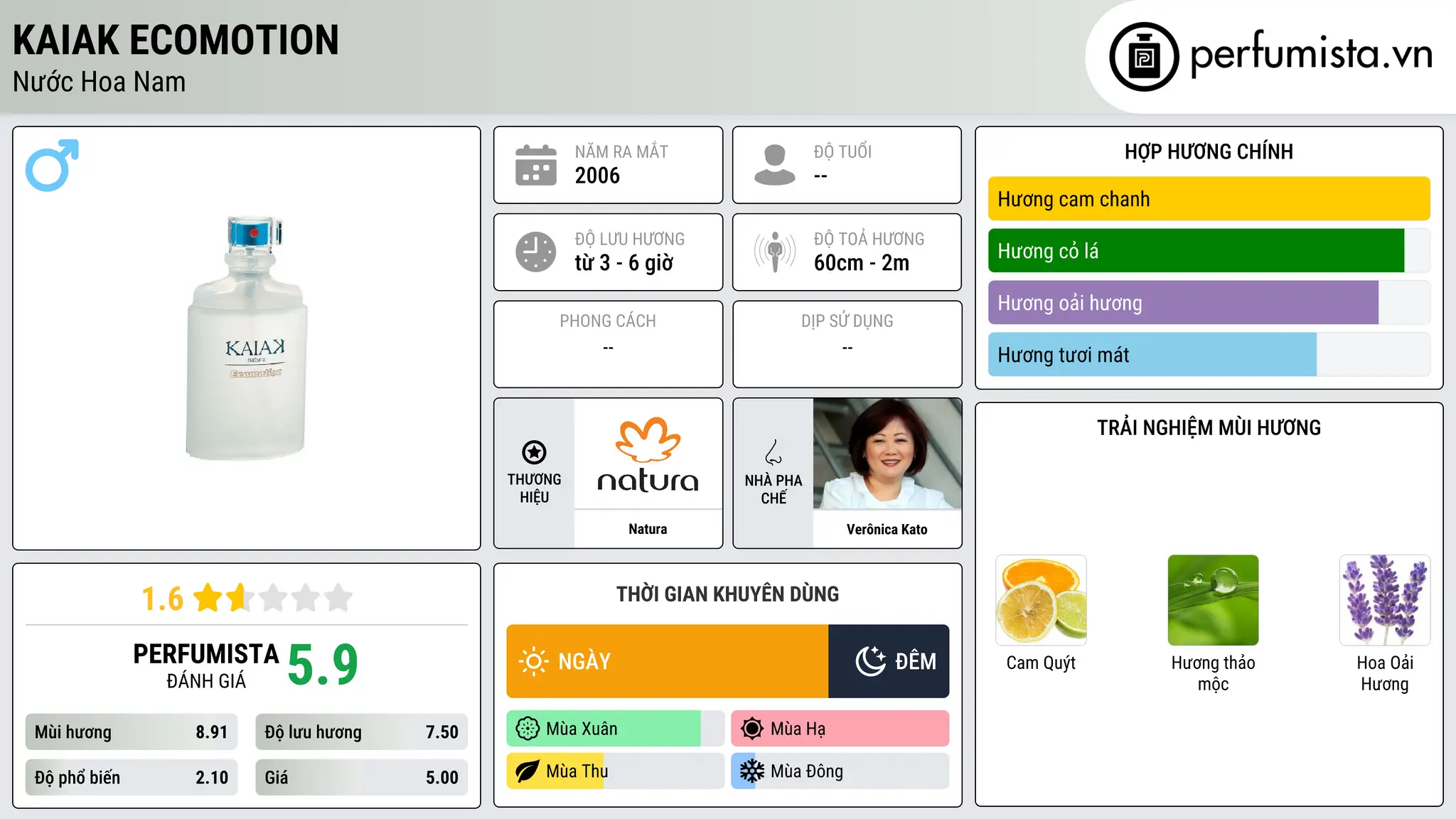Click the Hoa Oải Hương note label
The image size is (1456, 819).
point(1385,673)
